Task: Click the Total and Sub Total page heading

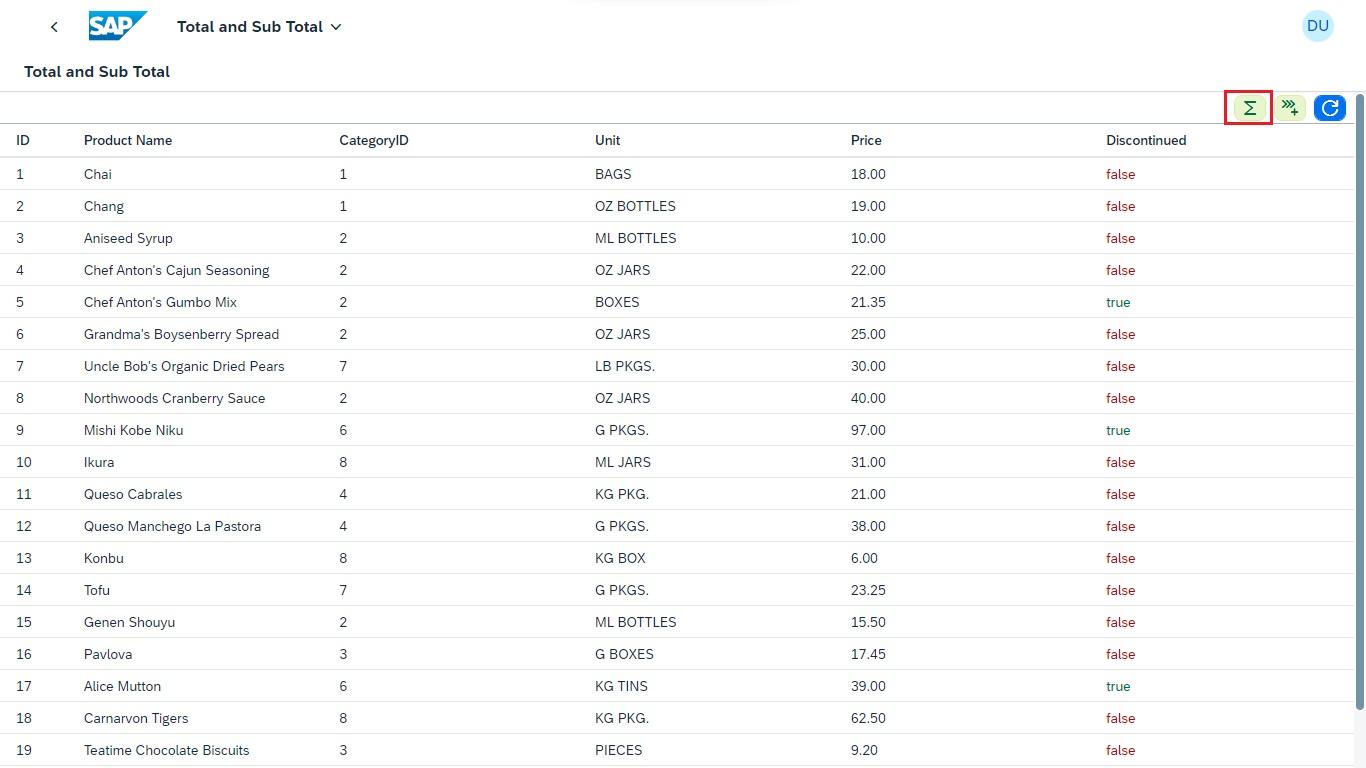Action: pyautogui.click(x=97, y=71)
